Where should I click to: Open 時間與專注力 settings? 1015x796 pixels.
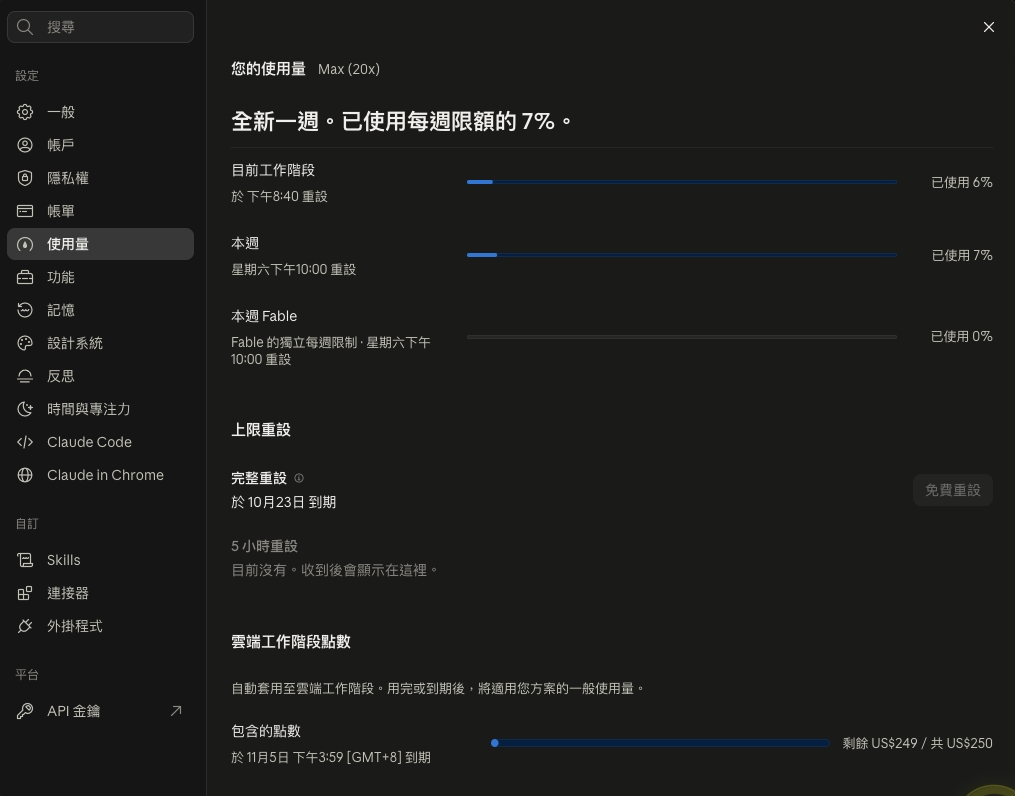click(x=100, y=409)
